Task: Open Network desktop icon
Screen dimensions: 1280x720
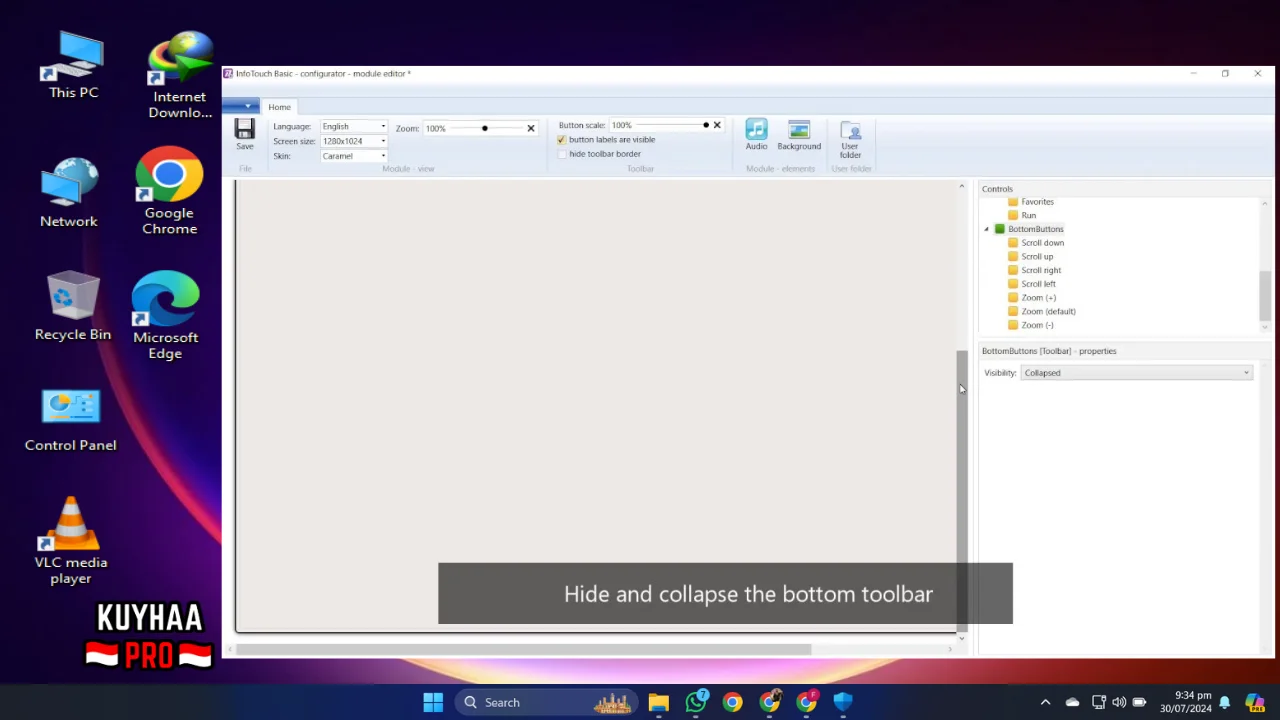Action: pyautogui.click(x=69, y=192)
